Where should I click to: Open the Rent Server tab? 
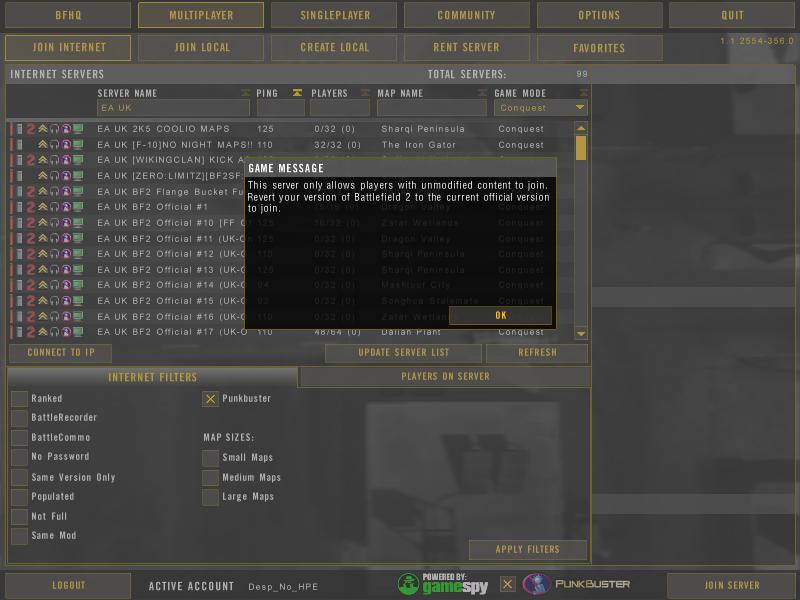(x=467, y=47)
